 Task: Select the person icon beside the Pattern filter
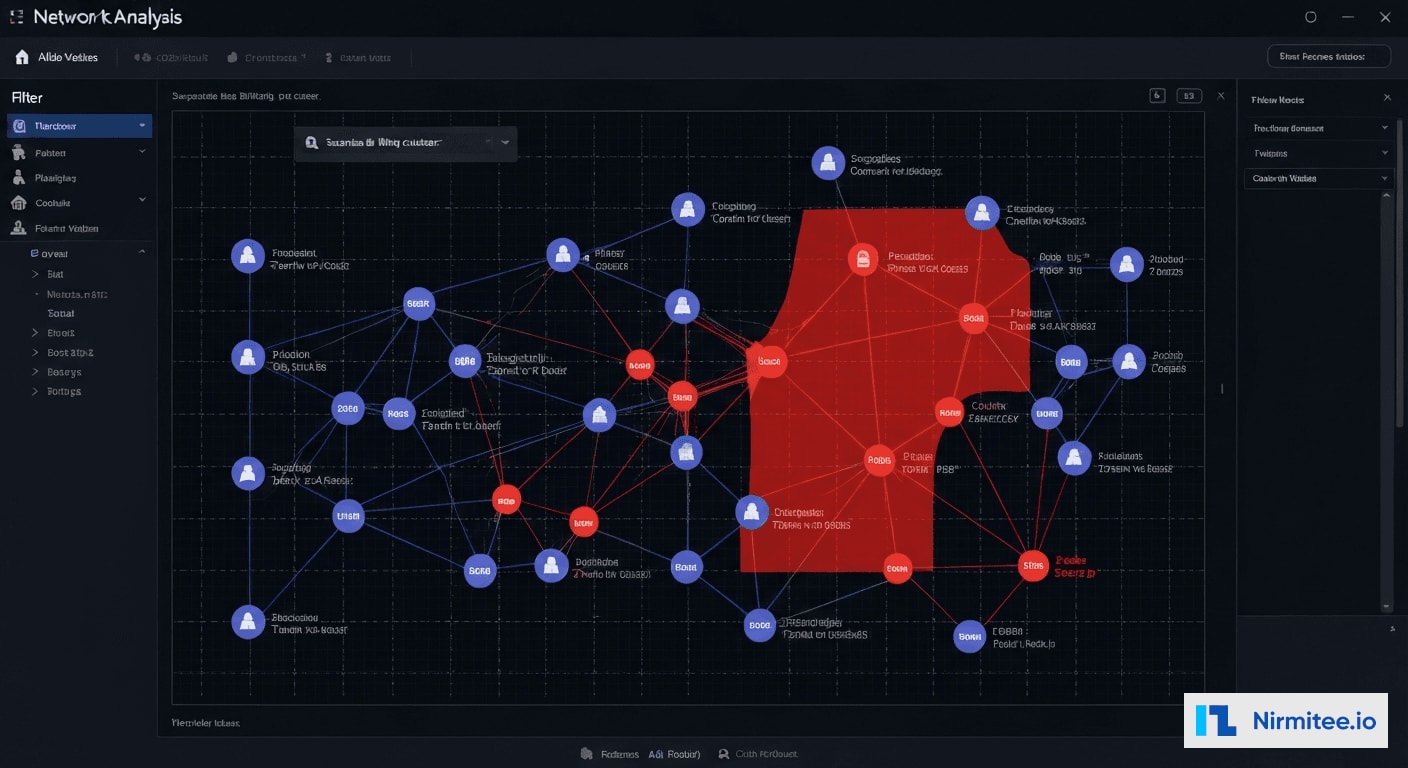click(x=18, y=151)
